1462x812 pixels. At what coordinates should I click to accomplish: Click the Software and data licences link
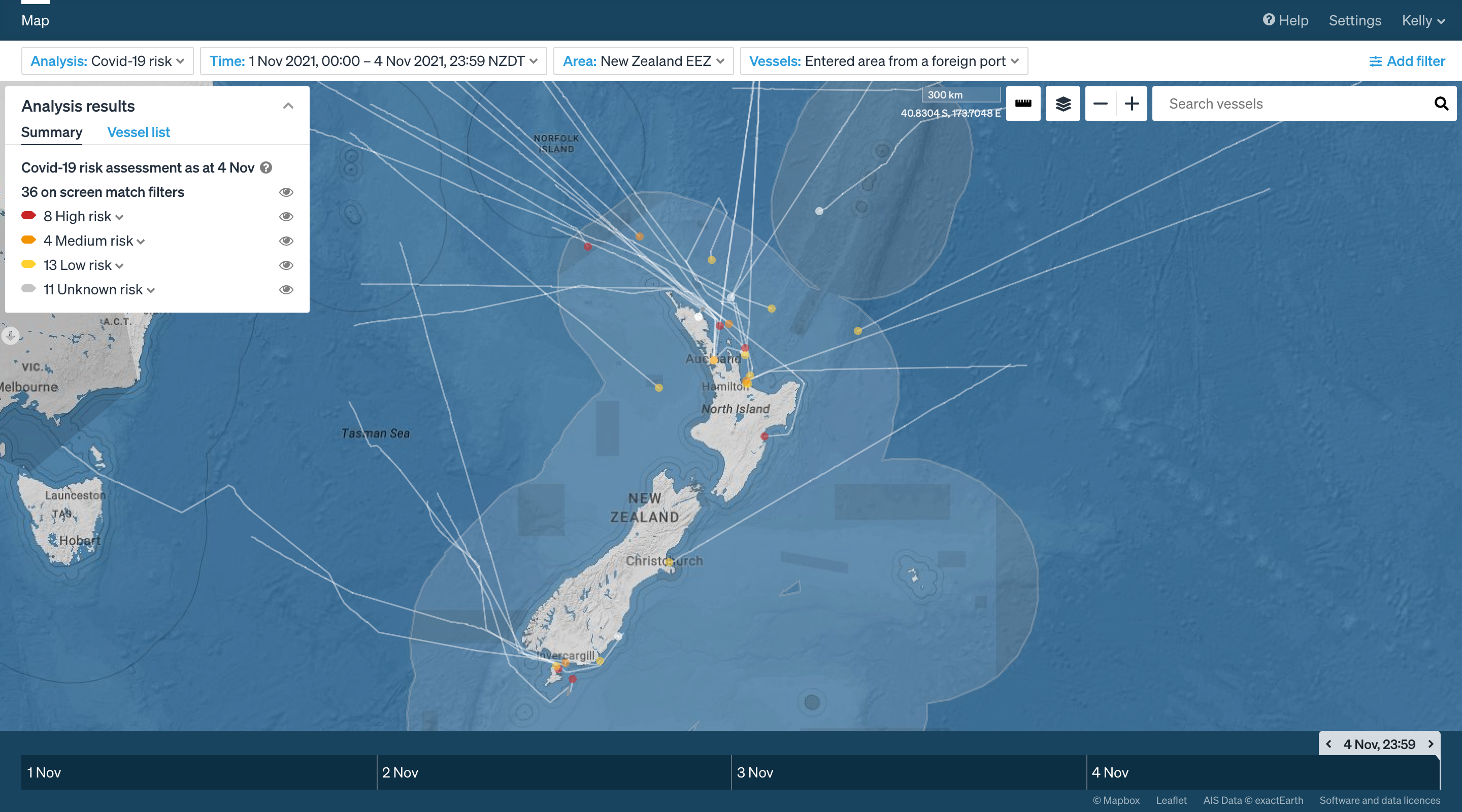1379,801
